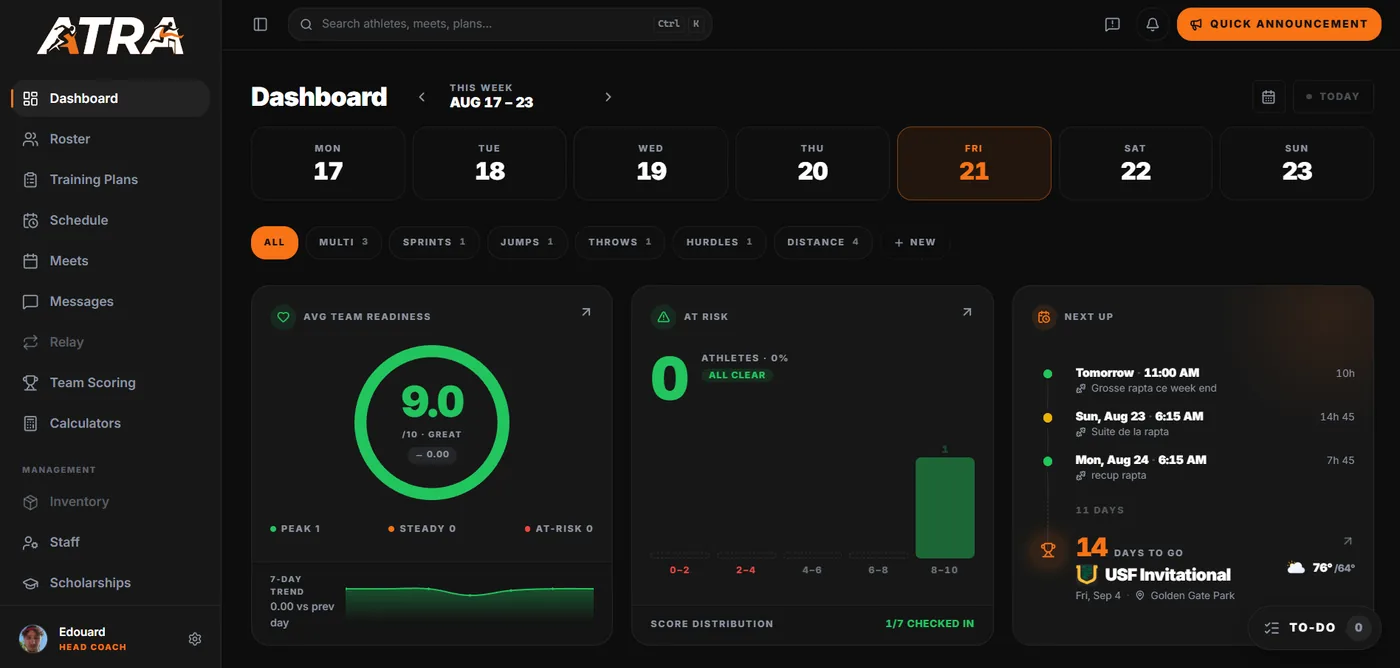Screen dimensions: 1400x668
Task: Go to next week chevron
Action: pyautogui.click(x=608, y=97)
